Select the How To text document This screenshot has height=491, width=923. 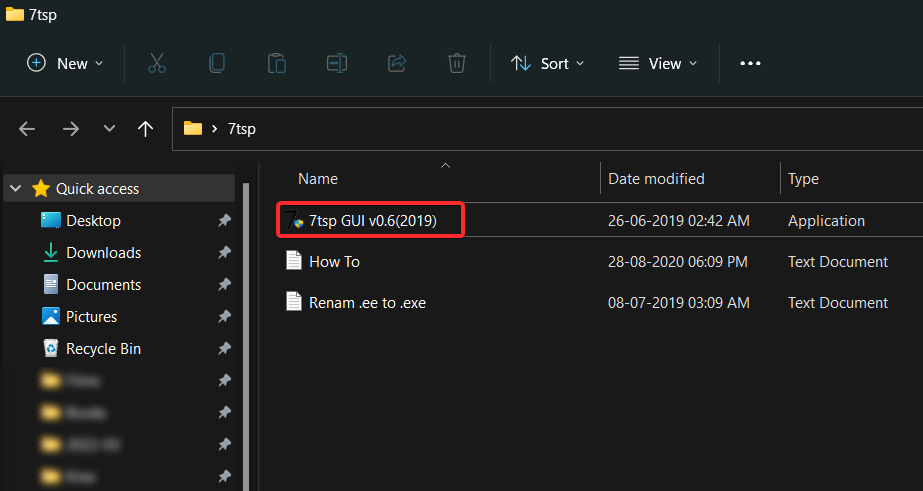coord(334,261)
